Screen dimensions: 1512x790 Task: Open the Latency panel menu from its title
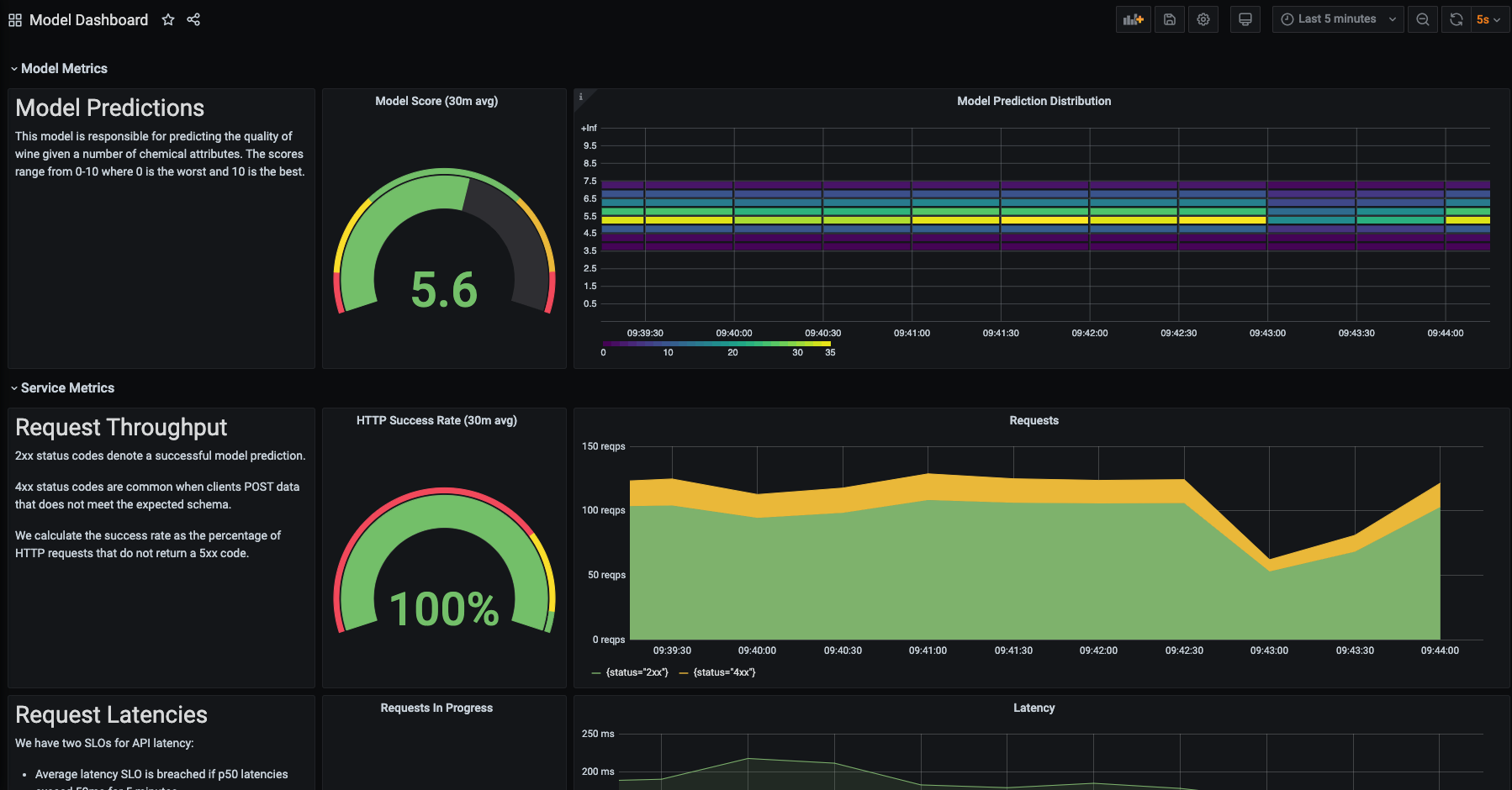pyautogui.click(x=1034, y=708)
